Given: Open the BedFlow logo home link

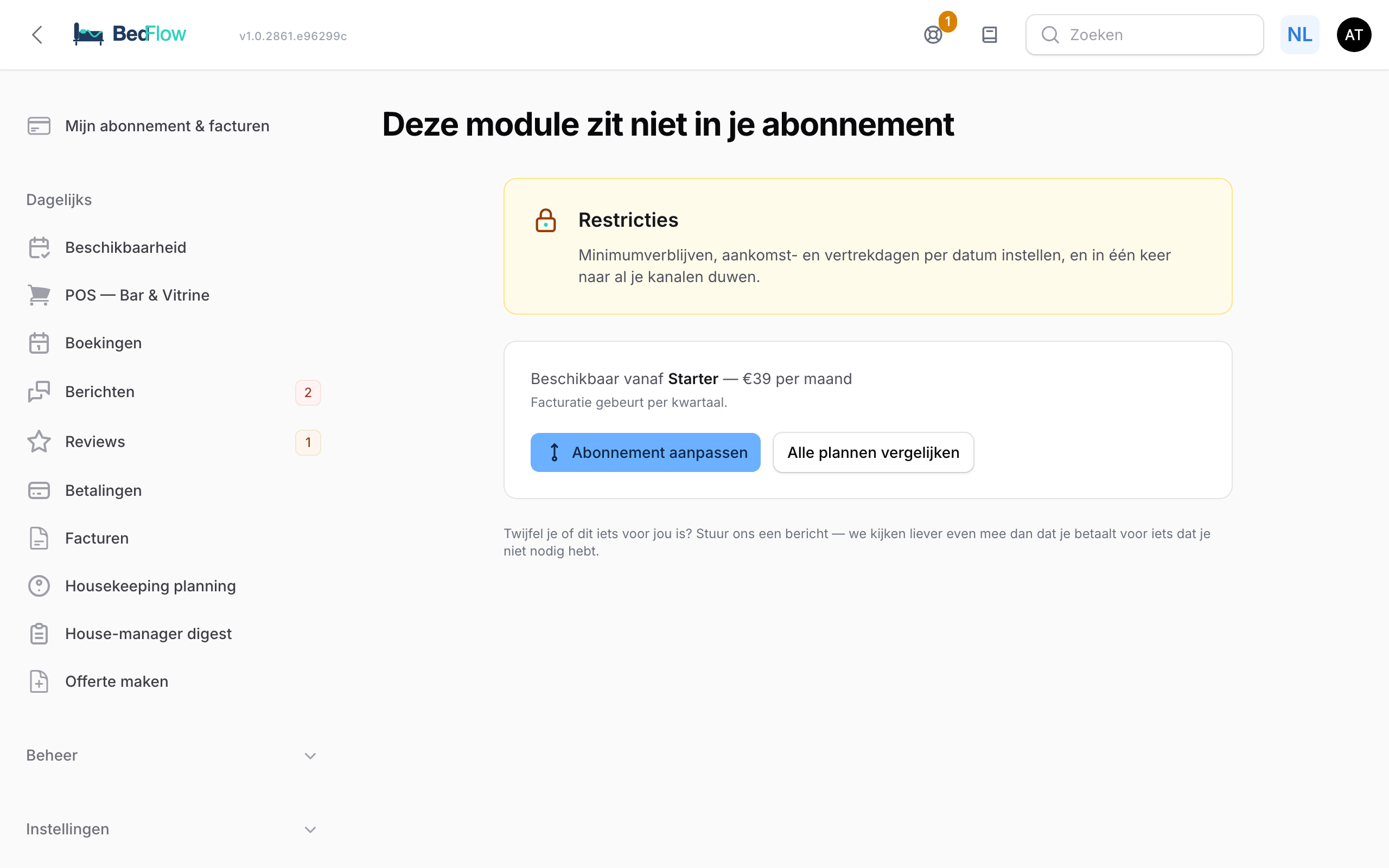Looking at the screenshot, I should [130, 34].
